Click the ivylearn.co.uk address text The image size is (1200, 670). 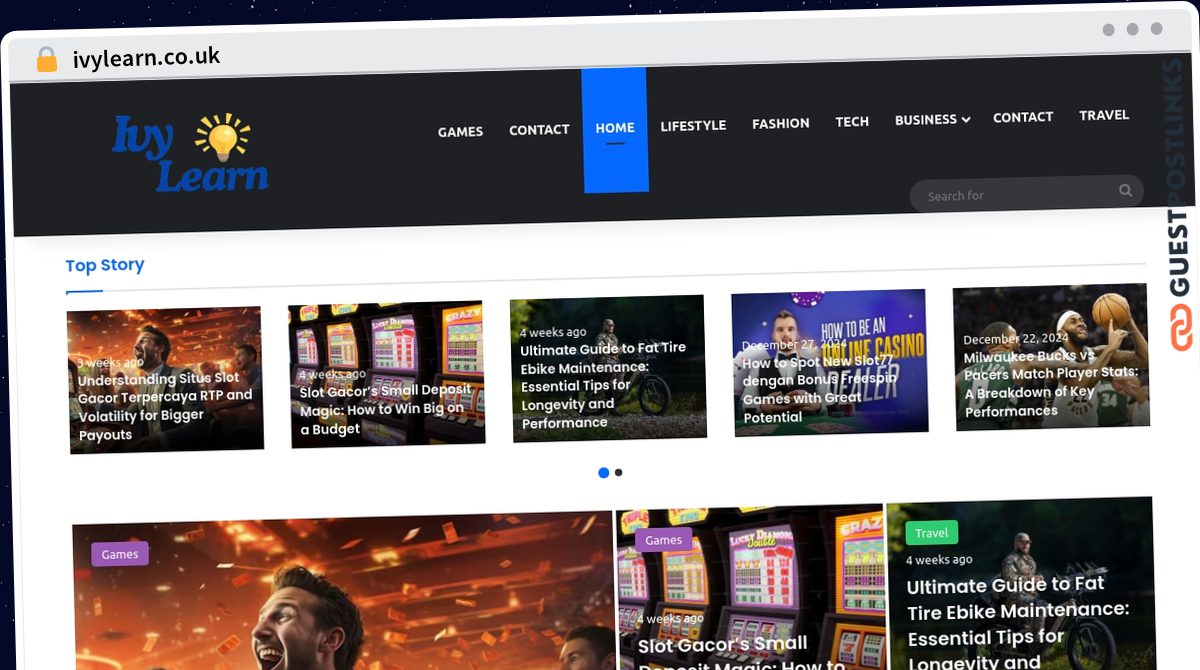coord(146,57)
